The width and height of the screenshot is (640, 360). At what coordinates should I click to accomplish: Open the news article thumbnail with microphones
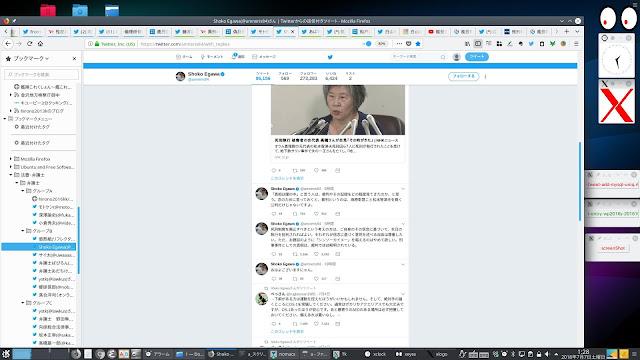click(338, 110)
